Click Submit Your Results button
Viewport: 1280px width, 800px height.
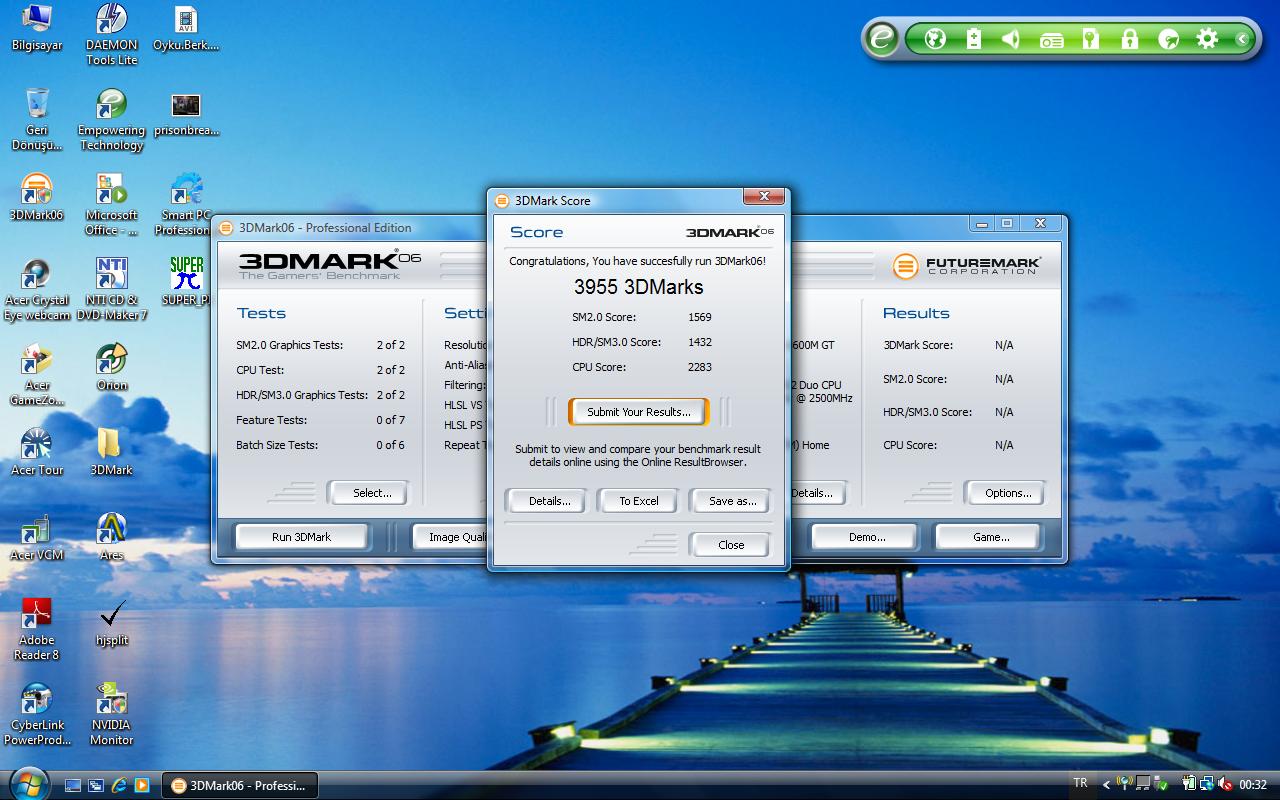639,412
